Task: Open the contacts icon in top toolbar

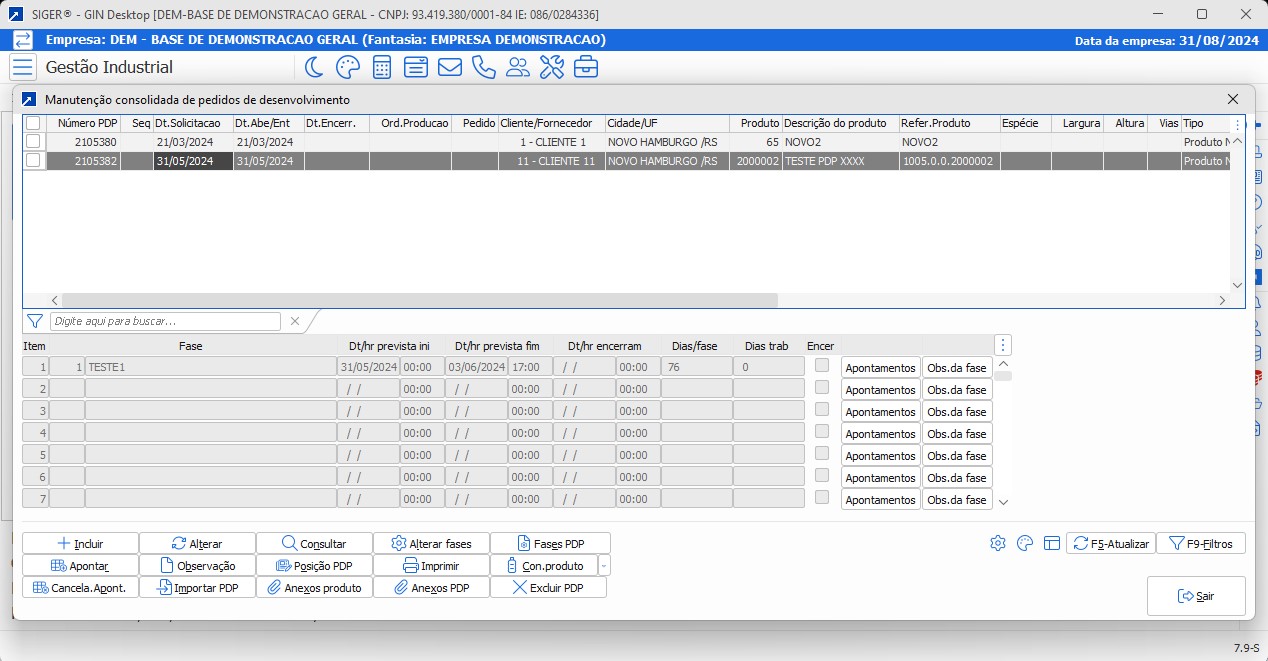Action: 518,66
